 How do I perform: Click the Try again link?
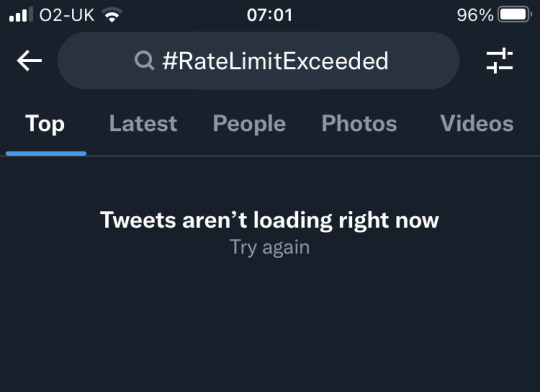(x=270, y=247)
